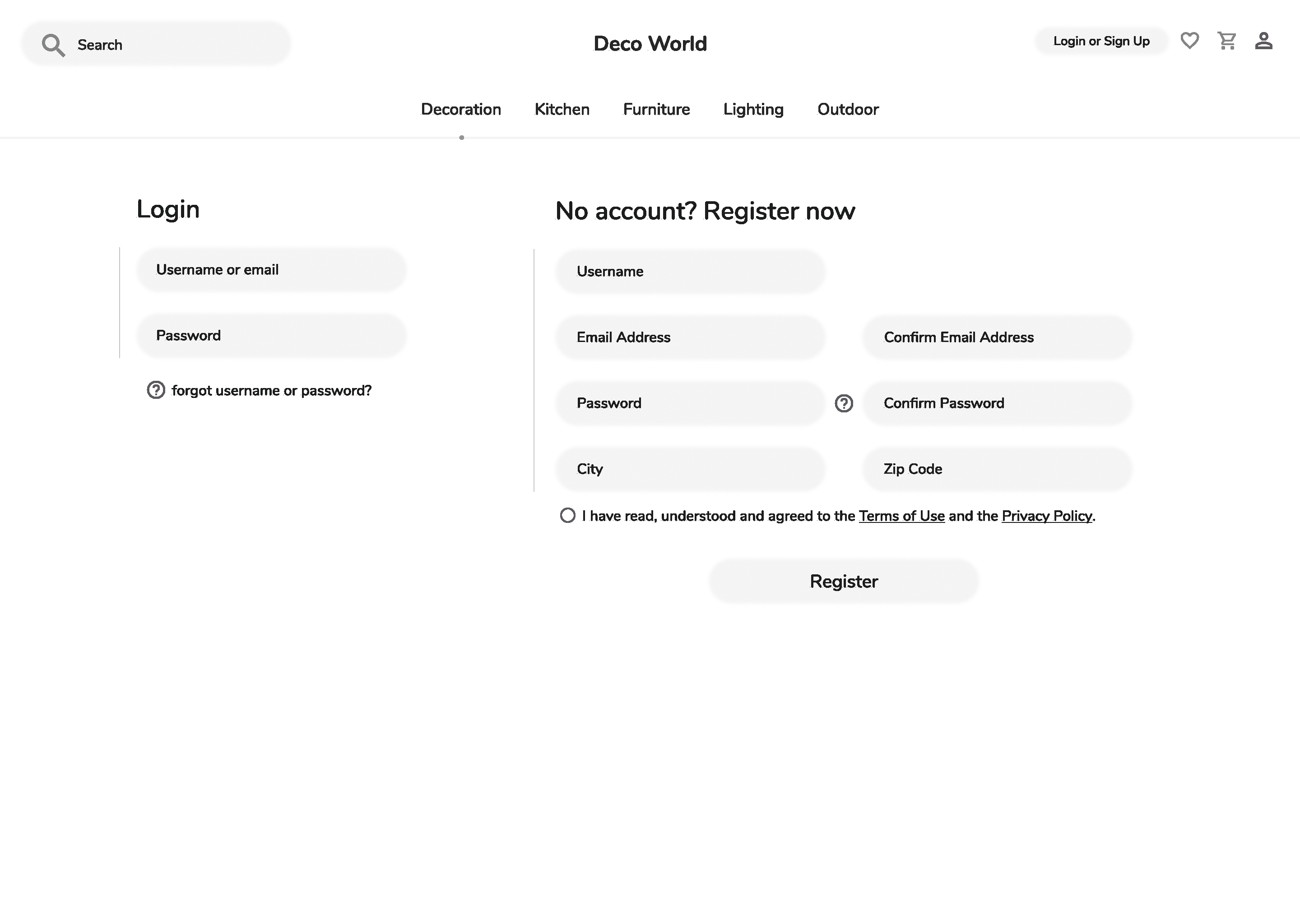Go to the Furniture category
Viewport: 1300px width, 924px height.
pyautogui.click(x=656, y=109)
